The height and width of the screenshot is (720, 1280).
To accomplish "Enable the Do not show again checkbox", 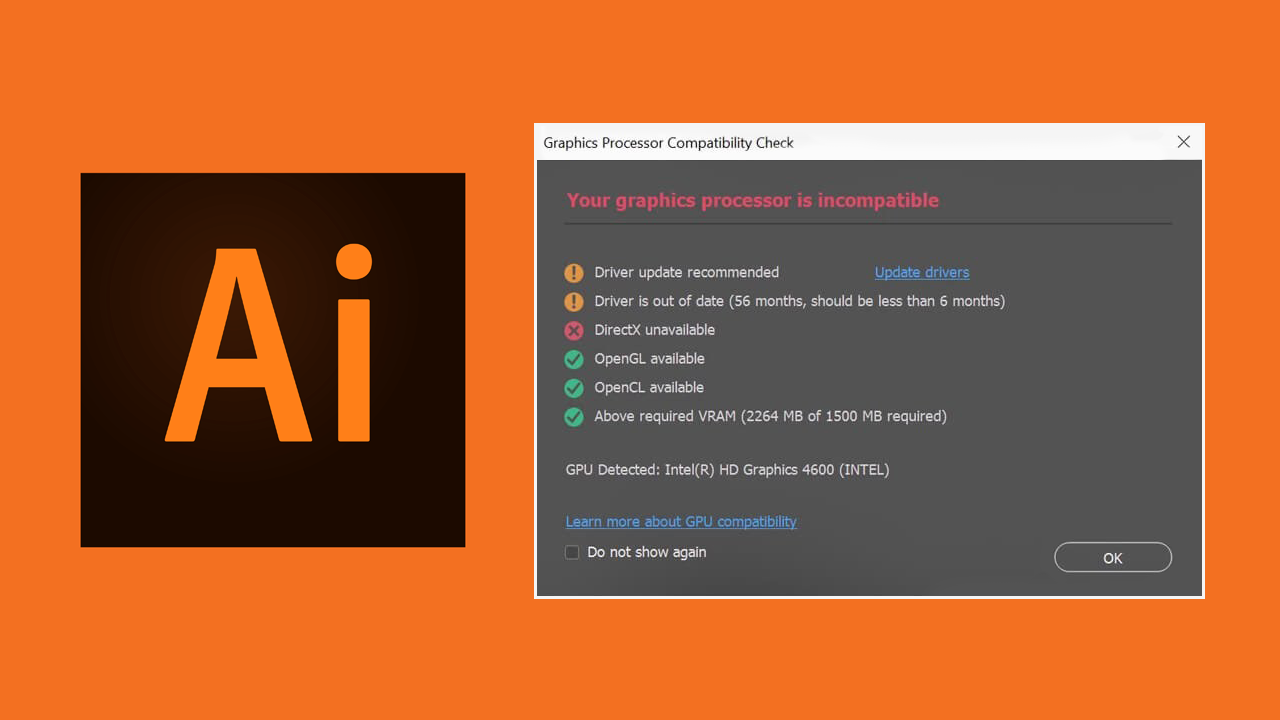I will tap(572, 552).
